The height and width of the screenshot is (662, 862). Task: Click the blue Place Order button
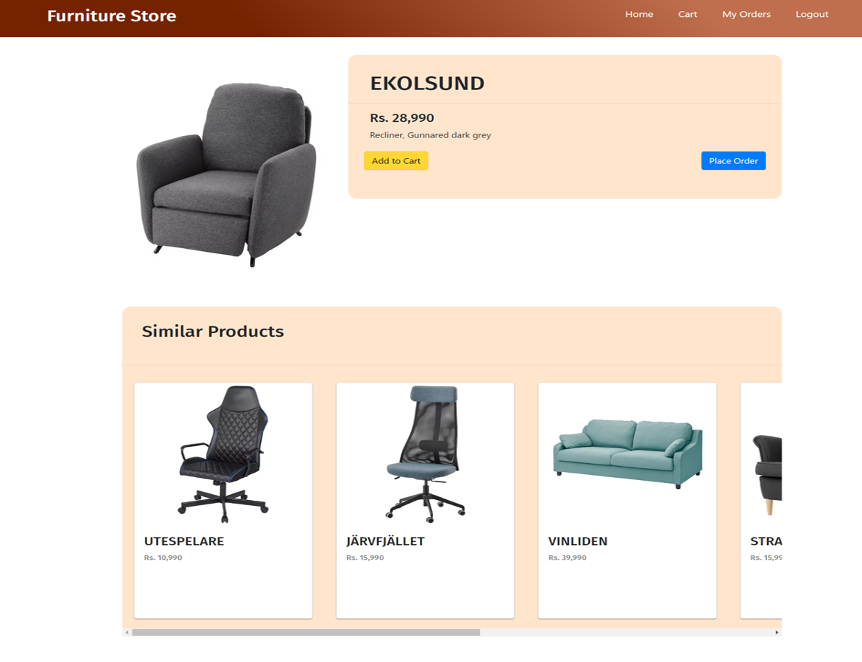(x=733, y=161)
